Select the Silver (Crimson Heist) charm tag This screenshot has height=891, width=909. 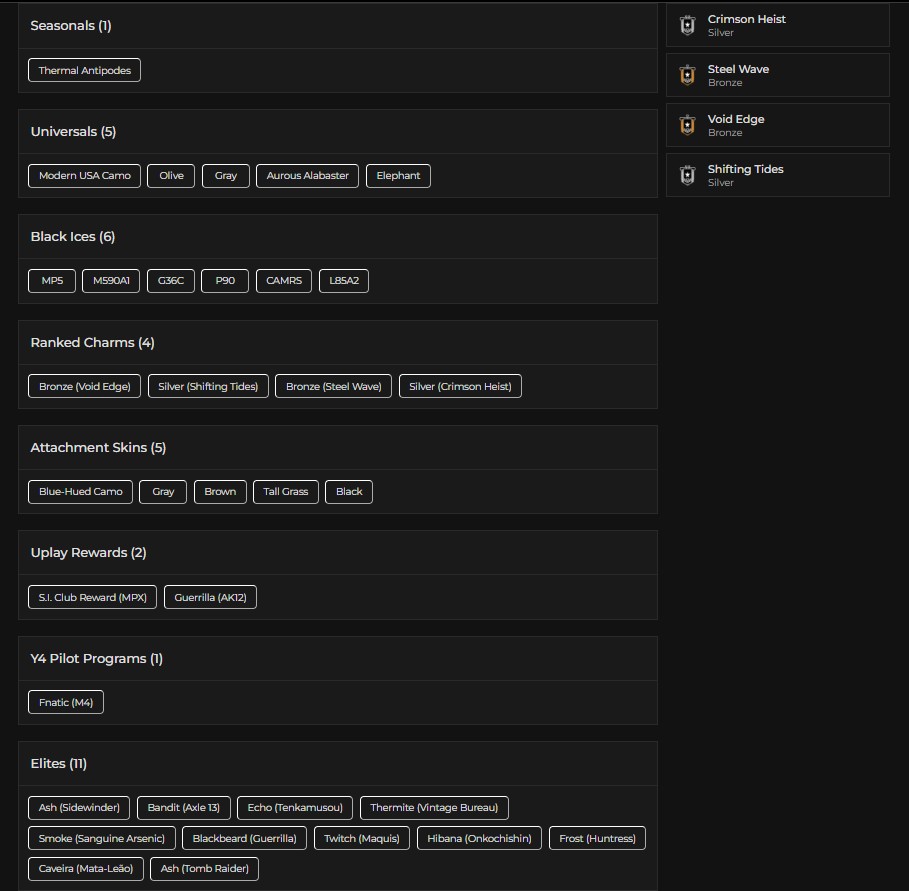(460, 386)
